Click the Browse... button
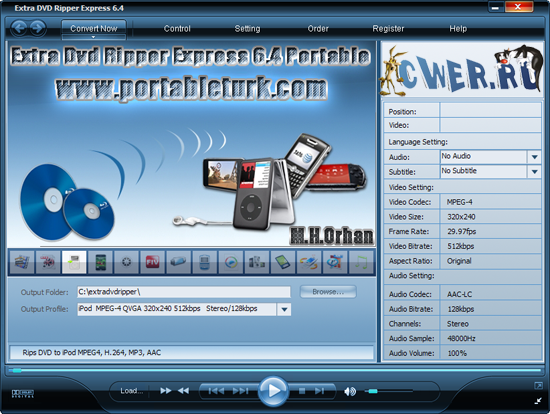 328,292
